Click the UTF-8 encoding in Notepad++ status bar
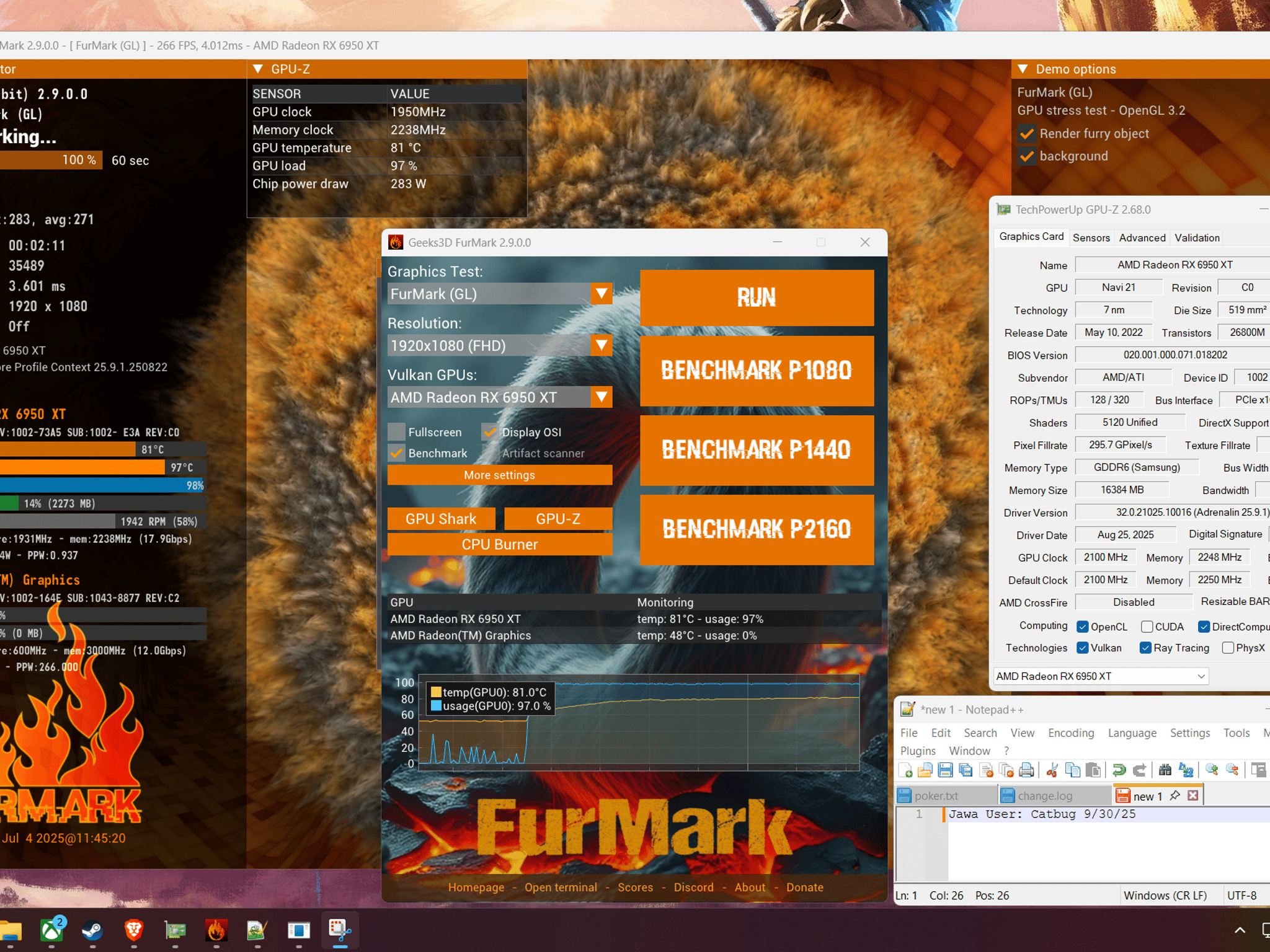Viewport: 1270px width, 952px height. coord(1242,896)
